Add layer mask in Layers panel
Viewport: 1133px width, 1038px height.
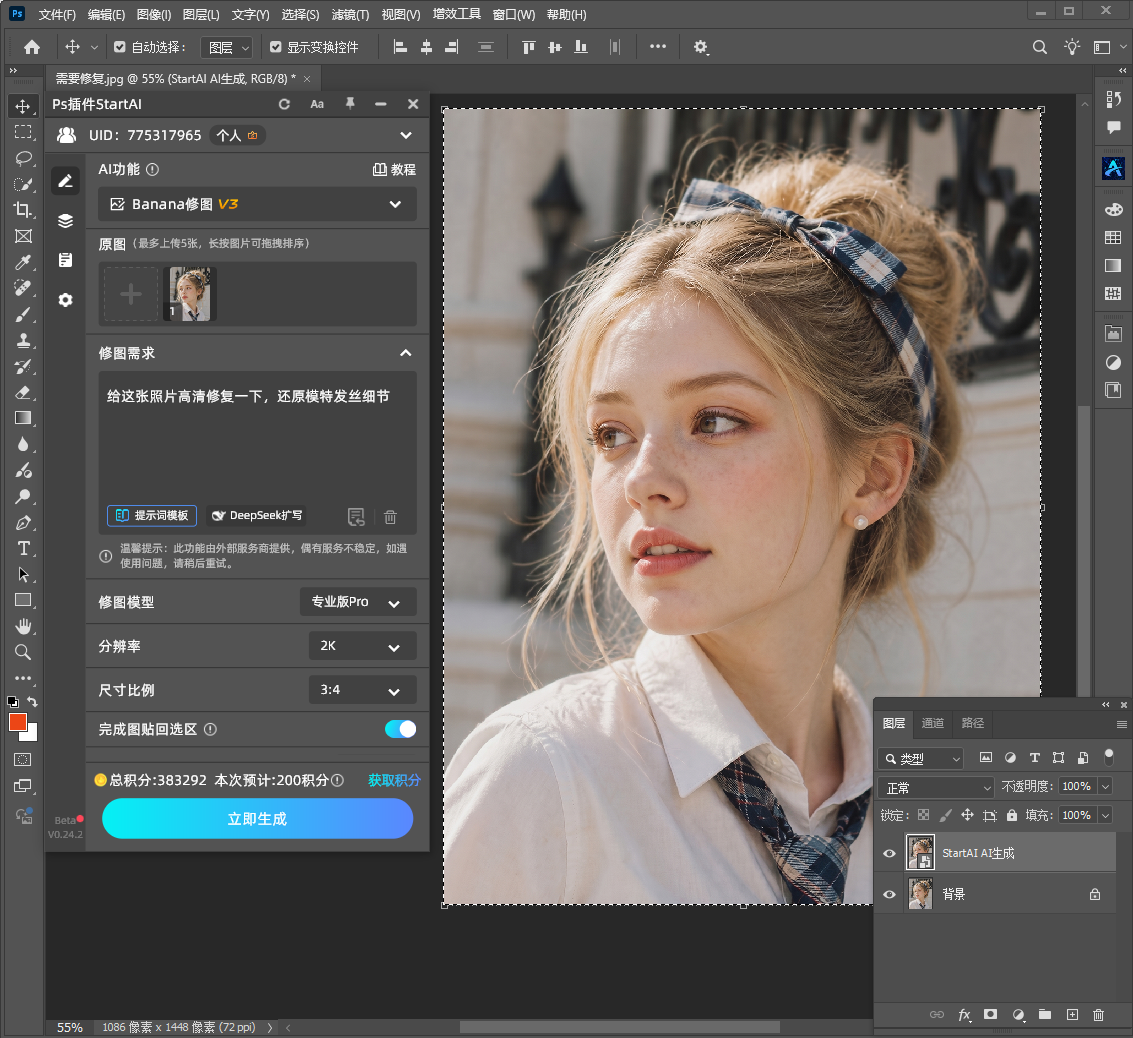(x=991, y=1014)
